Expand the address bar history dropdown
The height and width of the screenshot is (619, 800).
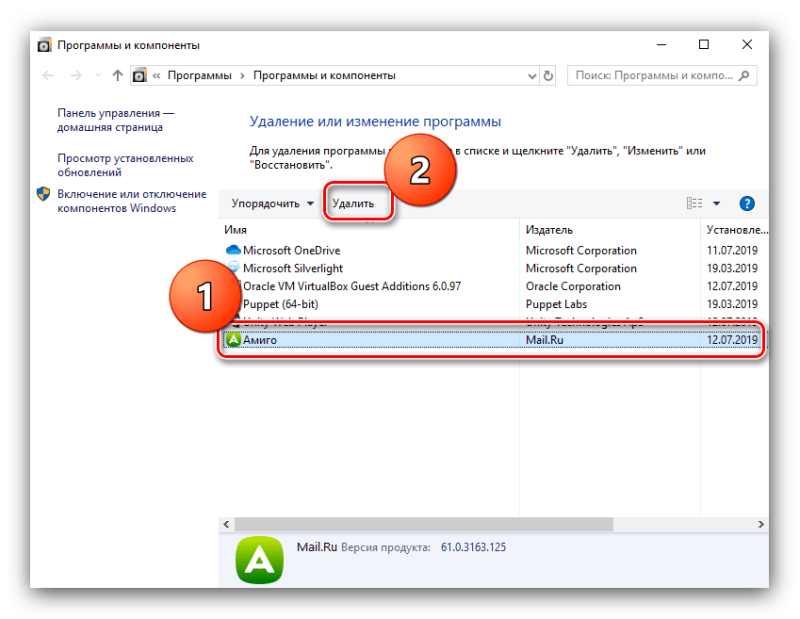[532, 76]
